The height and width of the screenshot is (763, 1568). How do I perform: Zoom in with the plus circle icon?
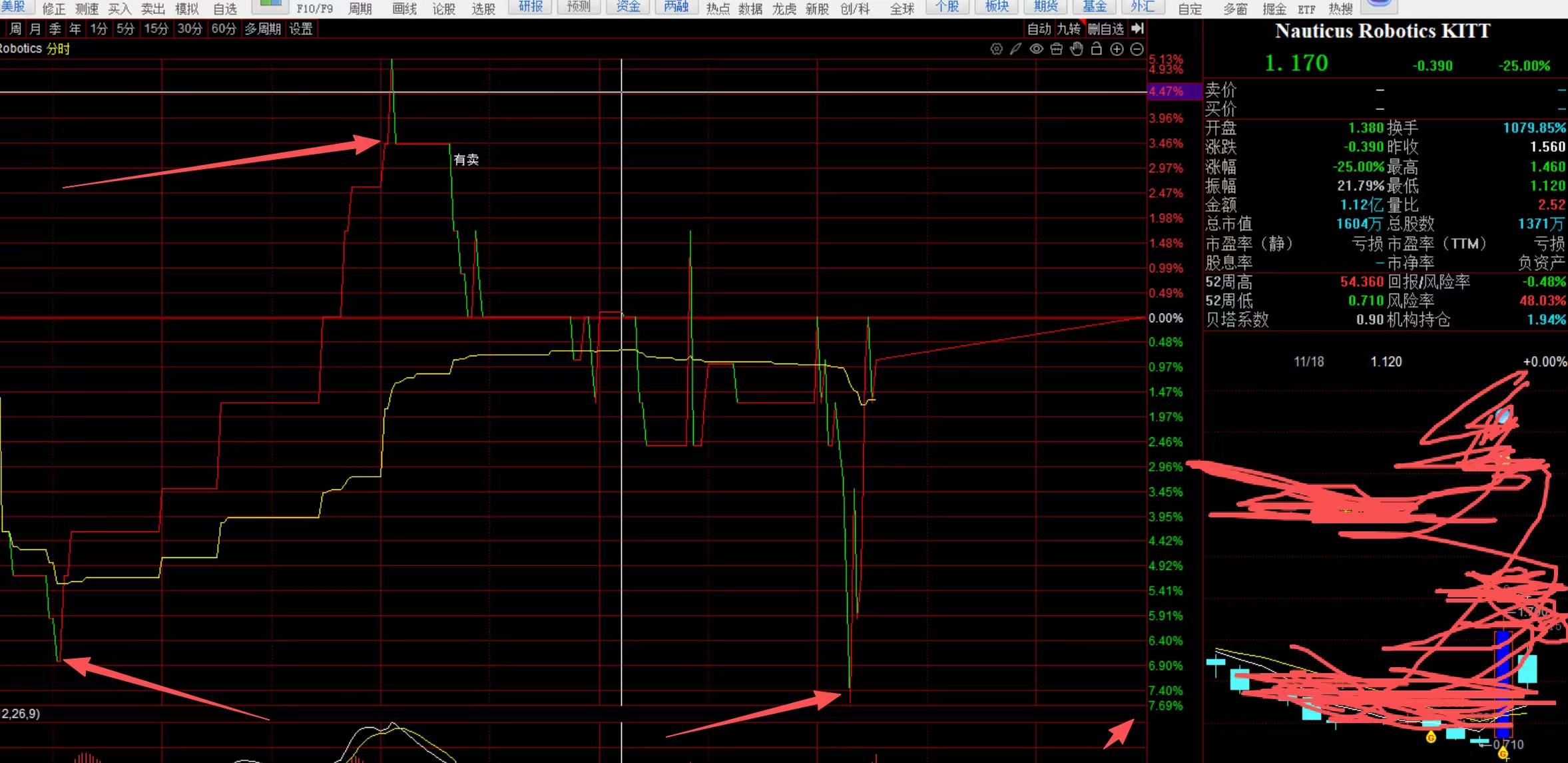click(x=1117, y=49)
